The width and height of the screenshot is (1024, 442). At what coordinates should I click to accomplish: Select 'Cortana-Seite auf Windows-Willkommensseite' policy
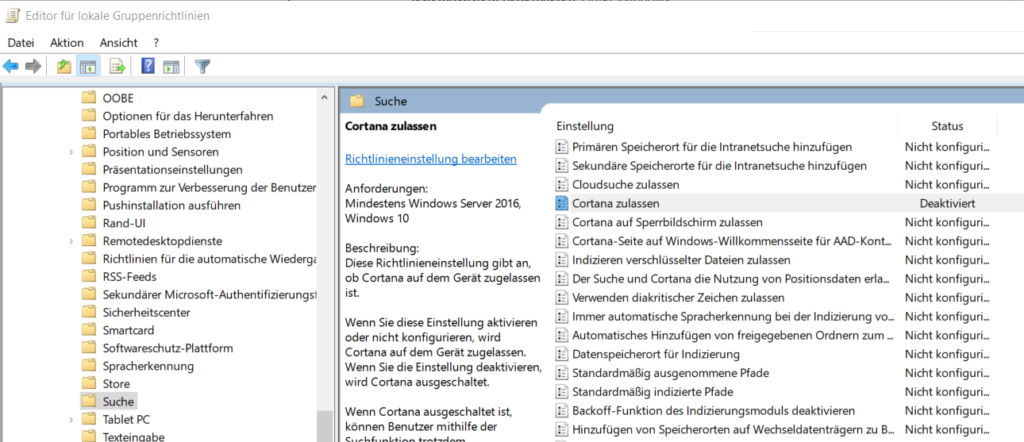click(x=731, y=242)
